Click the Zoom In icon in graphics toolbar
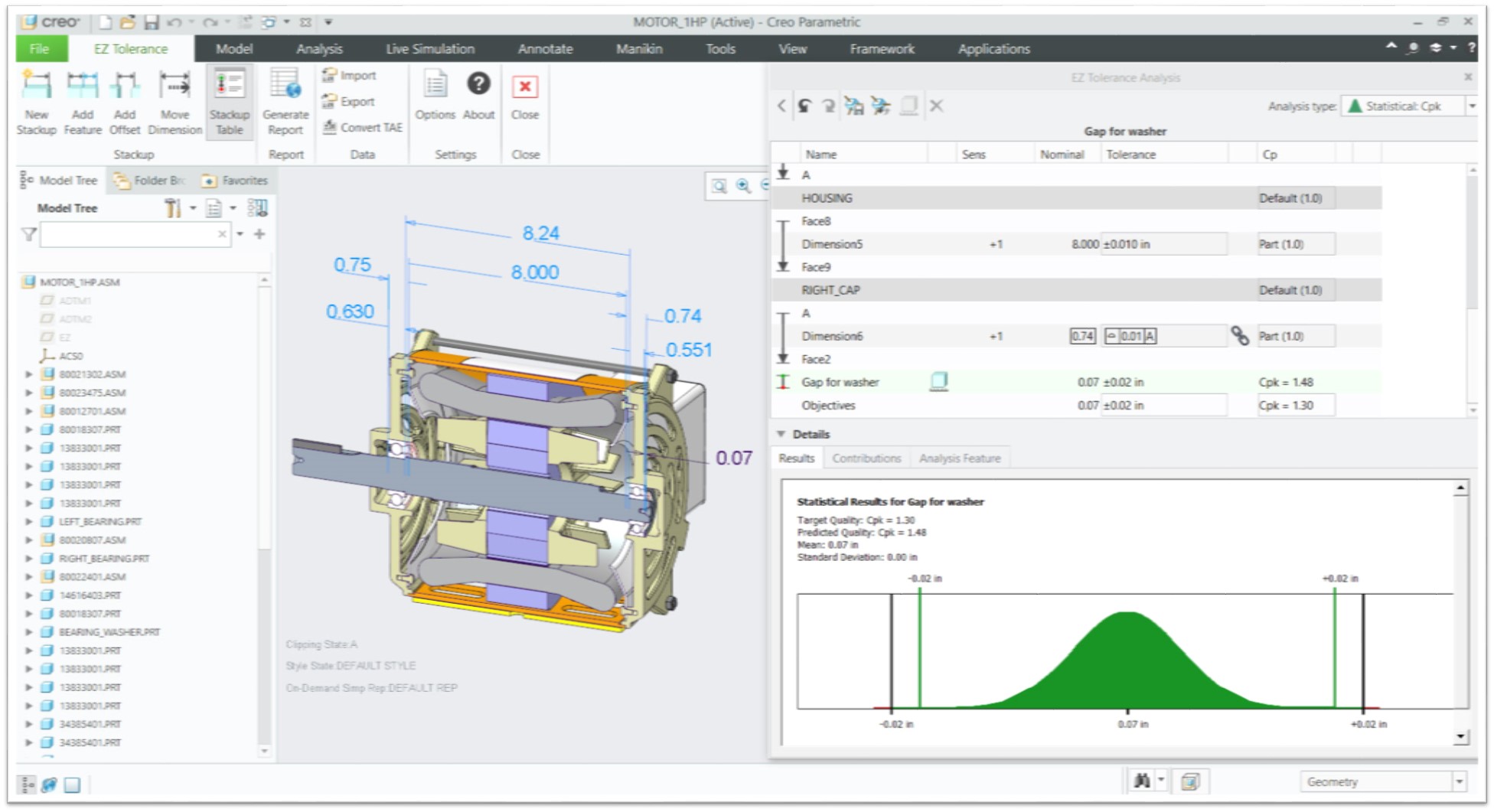1494x812 pixels. pyautogui.click(x=742, y=186)
